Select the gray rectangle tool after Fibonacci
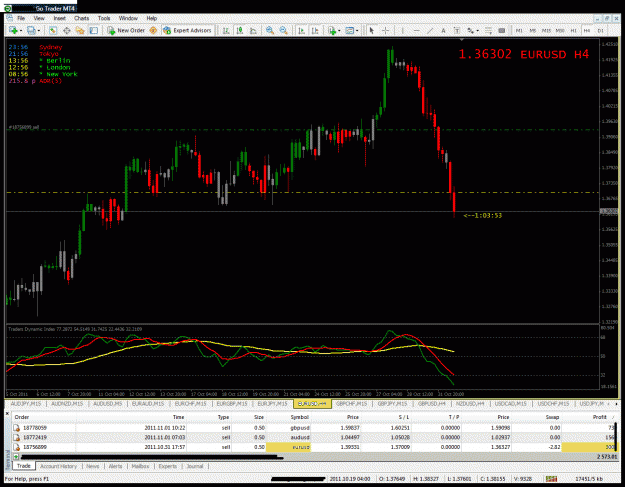Screen dimensions: 625x487 click(502, 30)
